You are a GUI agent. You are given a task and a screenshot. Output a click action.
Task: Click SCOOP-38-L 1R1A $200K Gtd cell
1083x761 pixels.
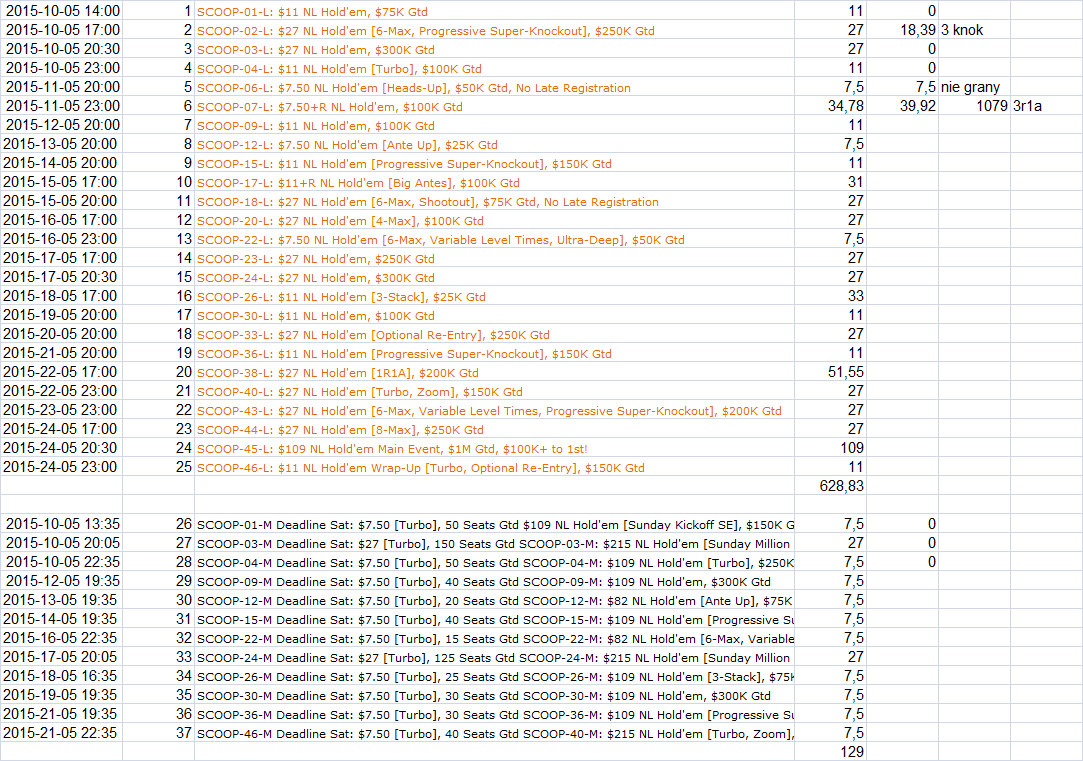[494, 372]
